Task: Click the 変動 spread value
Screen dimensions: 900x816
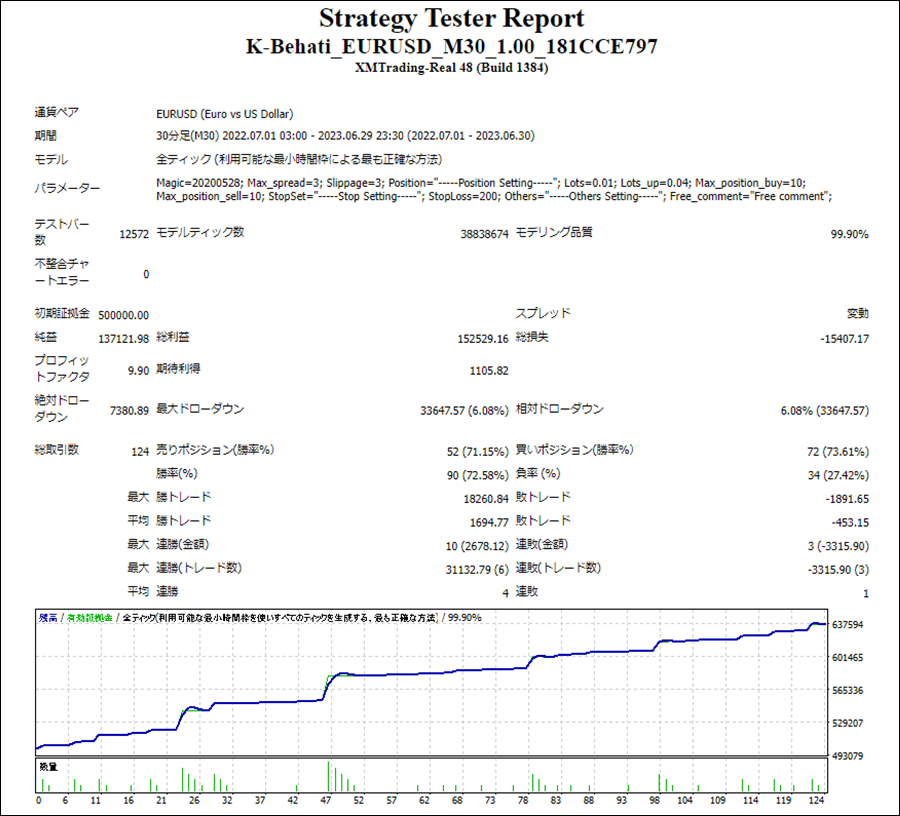Action: pos(858,313)
